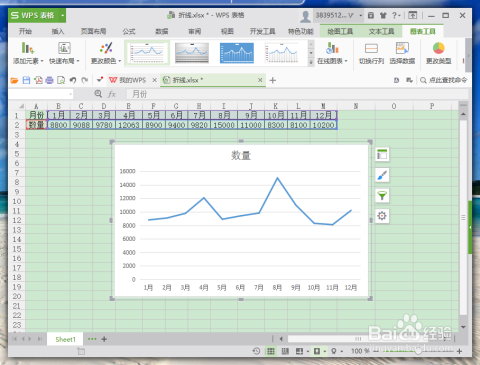Click the zoom slider handle

click(418, 351)
